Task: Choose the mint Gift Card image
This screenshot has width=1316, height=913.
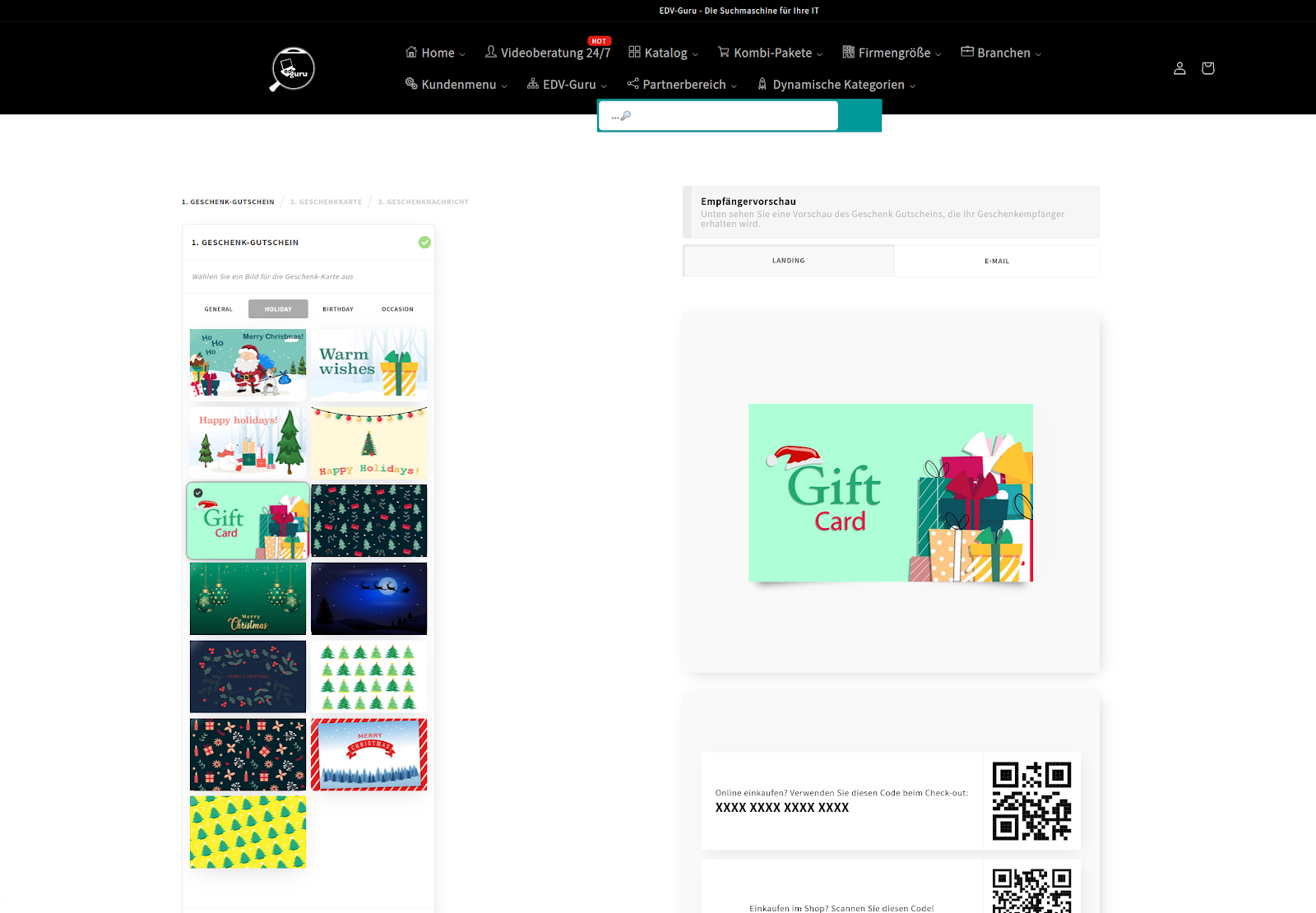Action: (248, 521)
